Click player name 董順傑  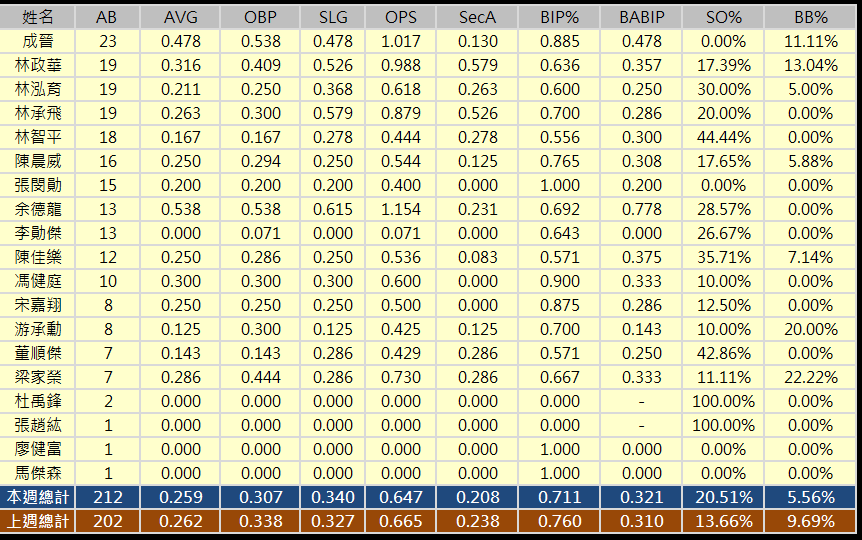pos(38,353)
